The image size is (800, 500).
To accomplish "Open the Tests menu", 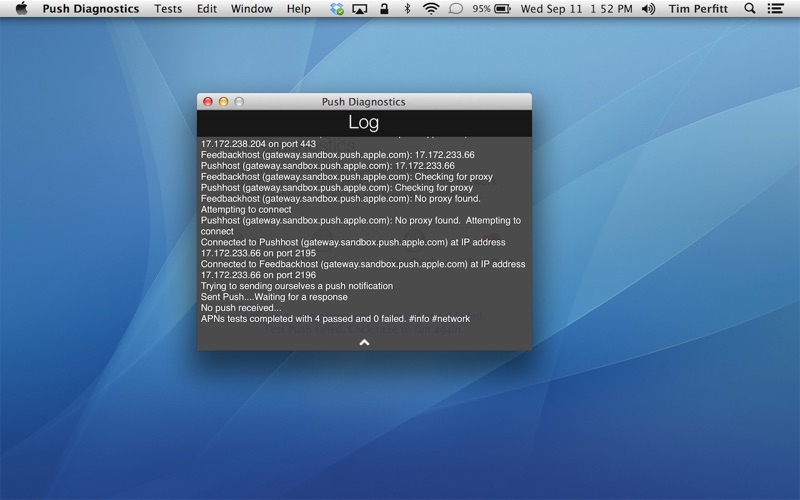I will coord(168,9).
